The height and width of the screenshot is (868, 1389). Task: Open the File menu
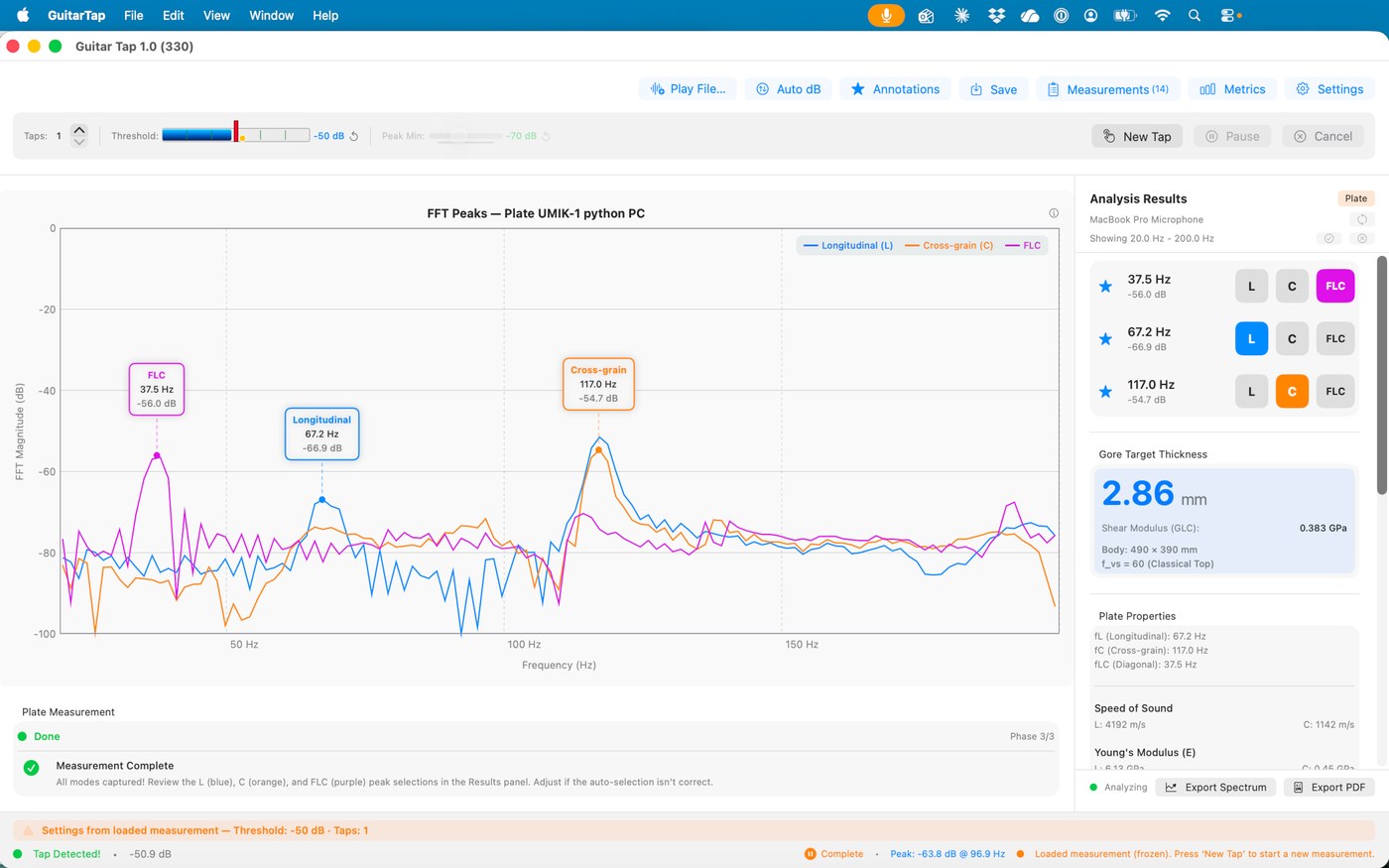(134, 15)
